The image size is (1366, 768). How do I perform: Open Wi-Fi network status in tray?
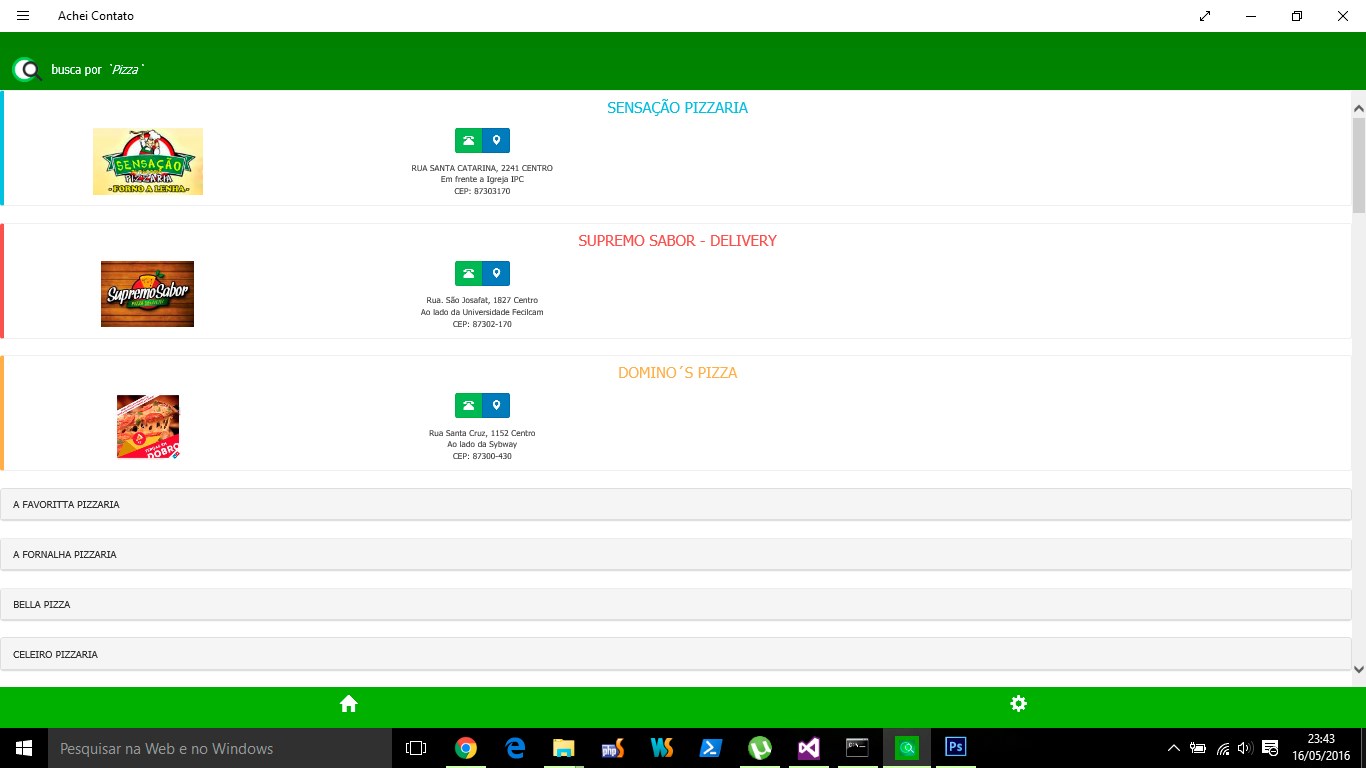(1222, 748)
